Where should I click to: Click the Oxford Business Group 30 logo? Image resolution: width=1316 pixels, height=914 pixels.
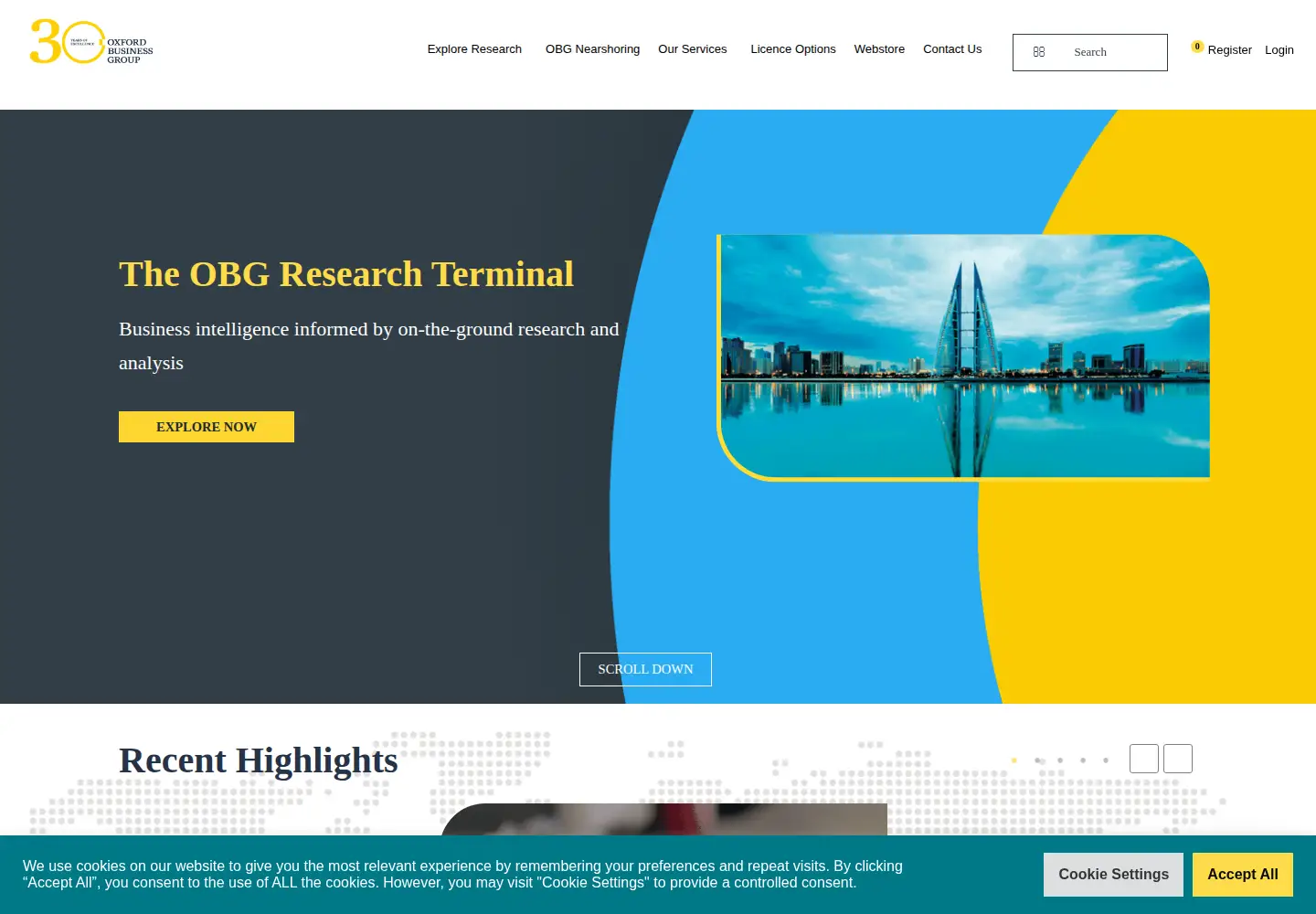pos(91,42)
